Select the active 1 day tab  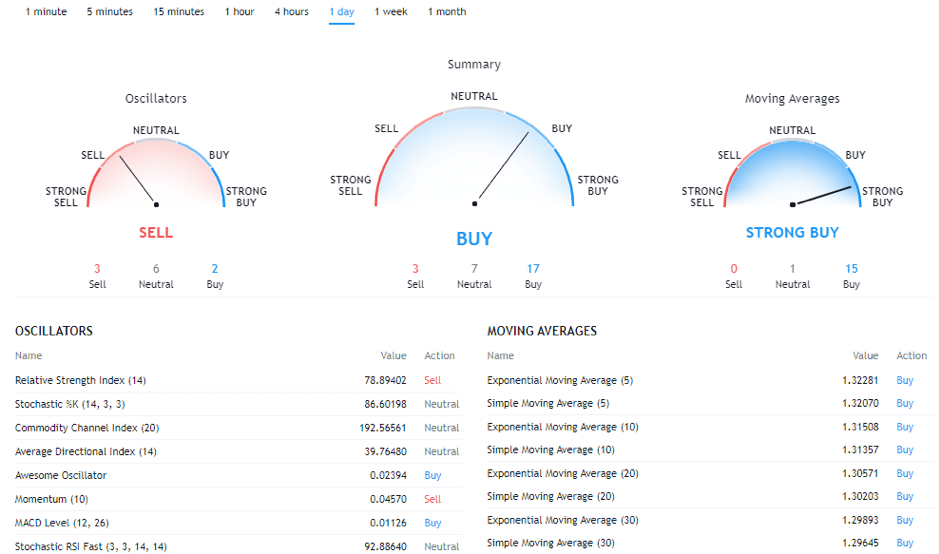pos(342,12)
